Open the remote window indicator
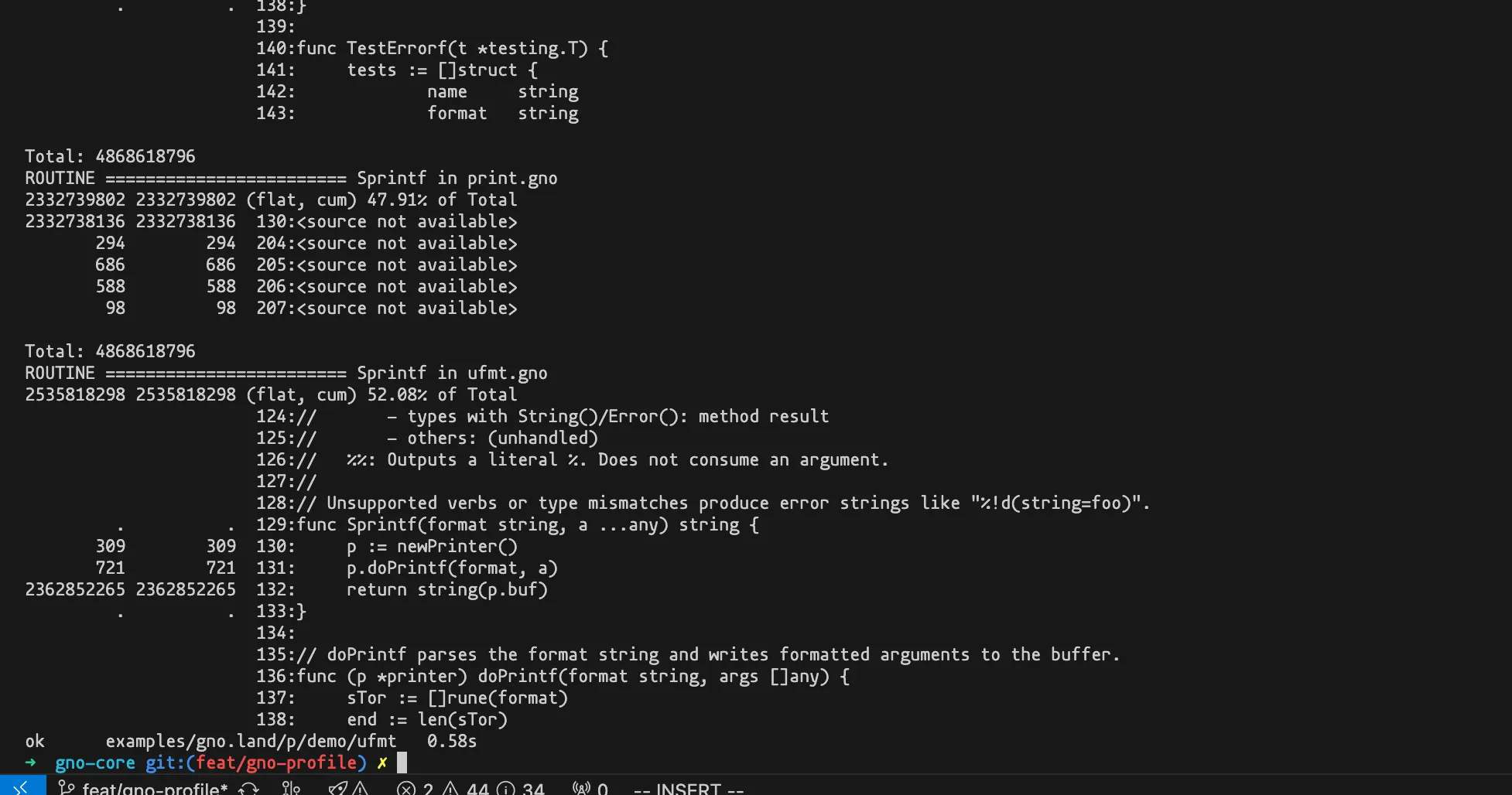The height and width of the screenshot is (795, 1512). [x=22, y=786]
